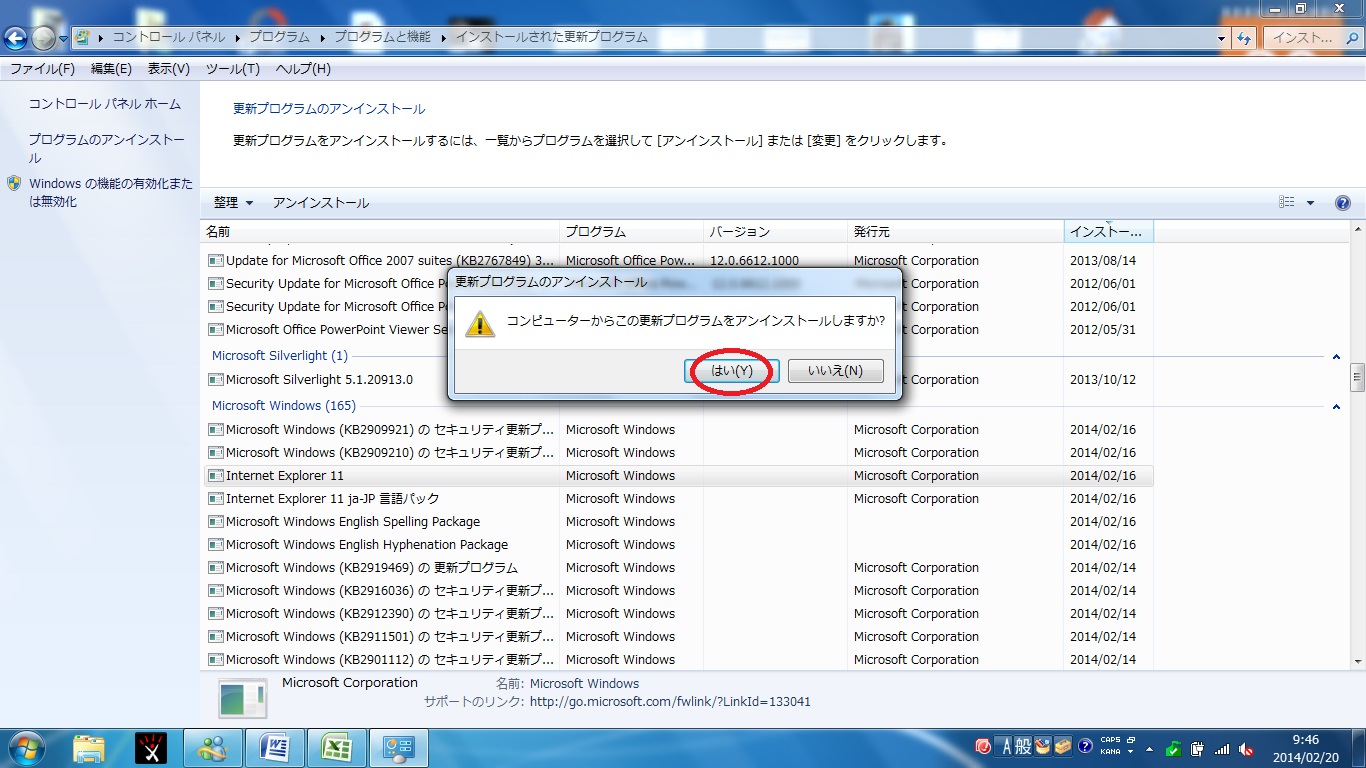Screen dimensions: 1366x768
Task: Expand breadcrumb arrow after プログラムと機能
Action: [x=444, y=37]
